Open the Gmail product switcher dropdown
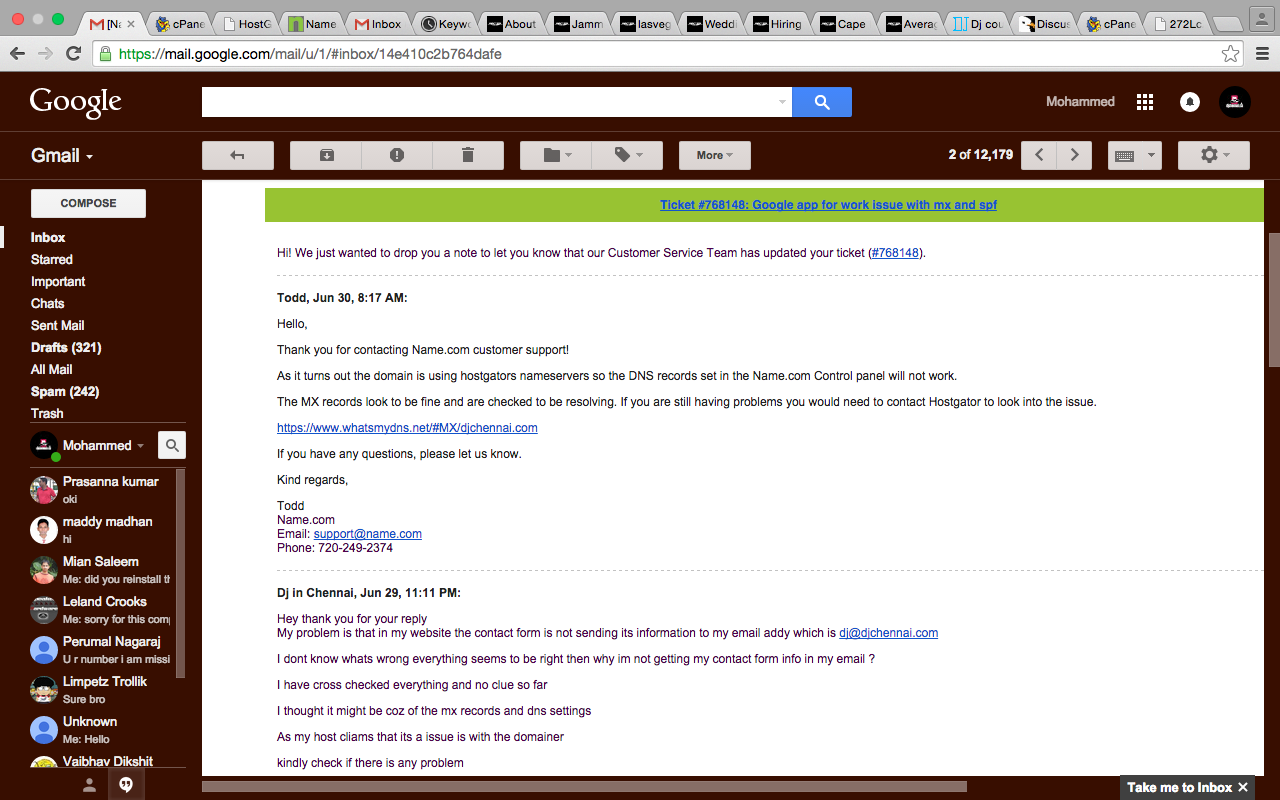This screenshot has height=800, width=1280. [62, 155]
